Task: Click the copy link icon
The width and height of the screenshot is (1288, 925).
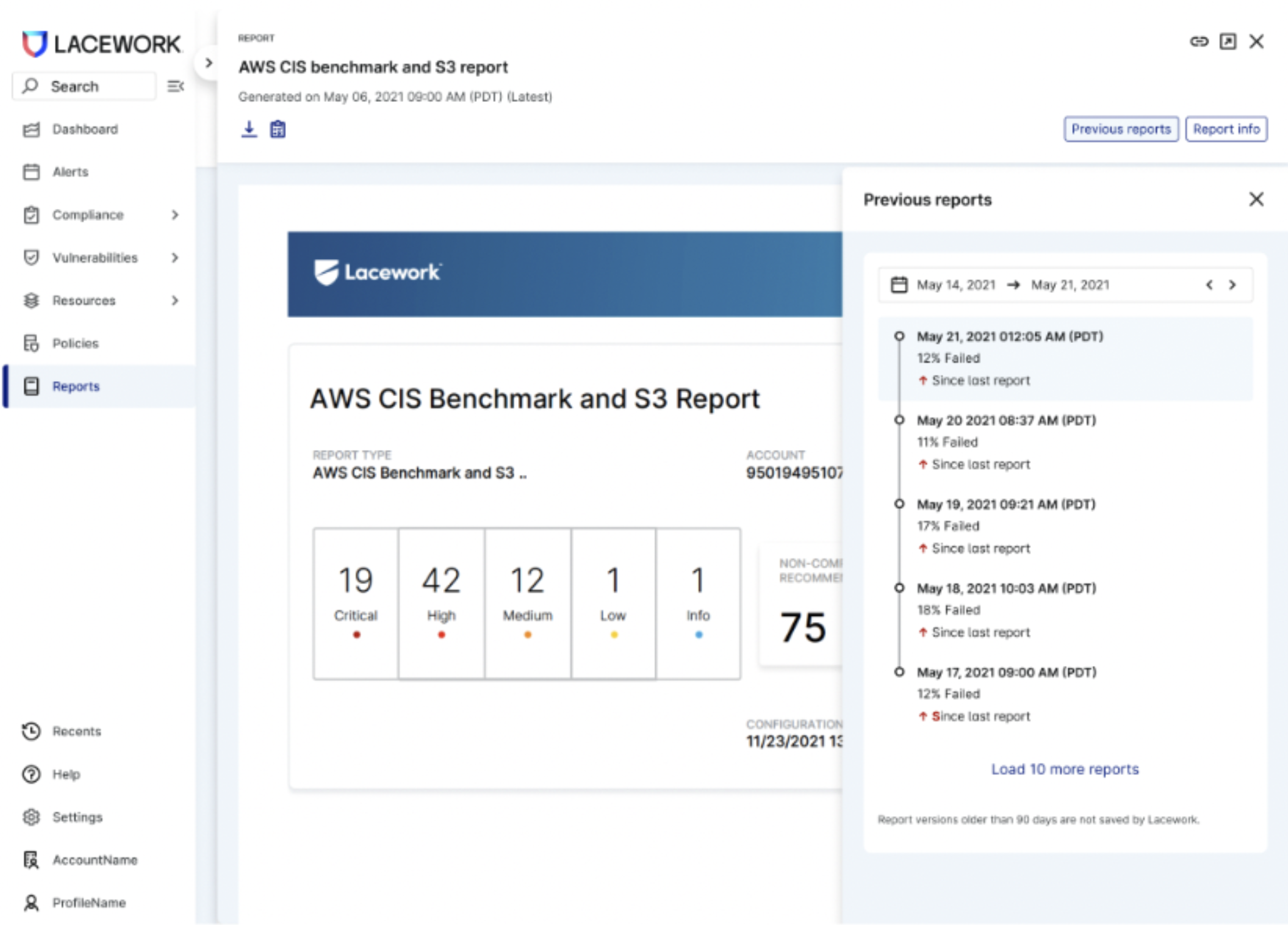Action: 1199,42
